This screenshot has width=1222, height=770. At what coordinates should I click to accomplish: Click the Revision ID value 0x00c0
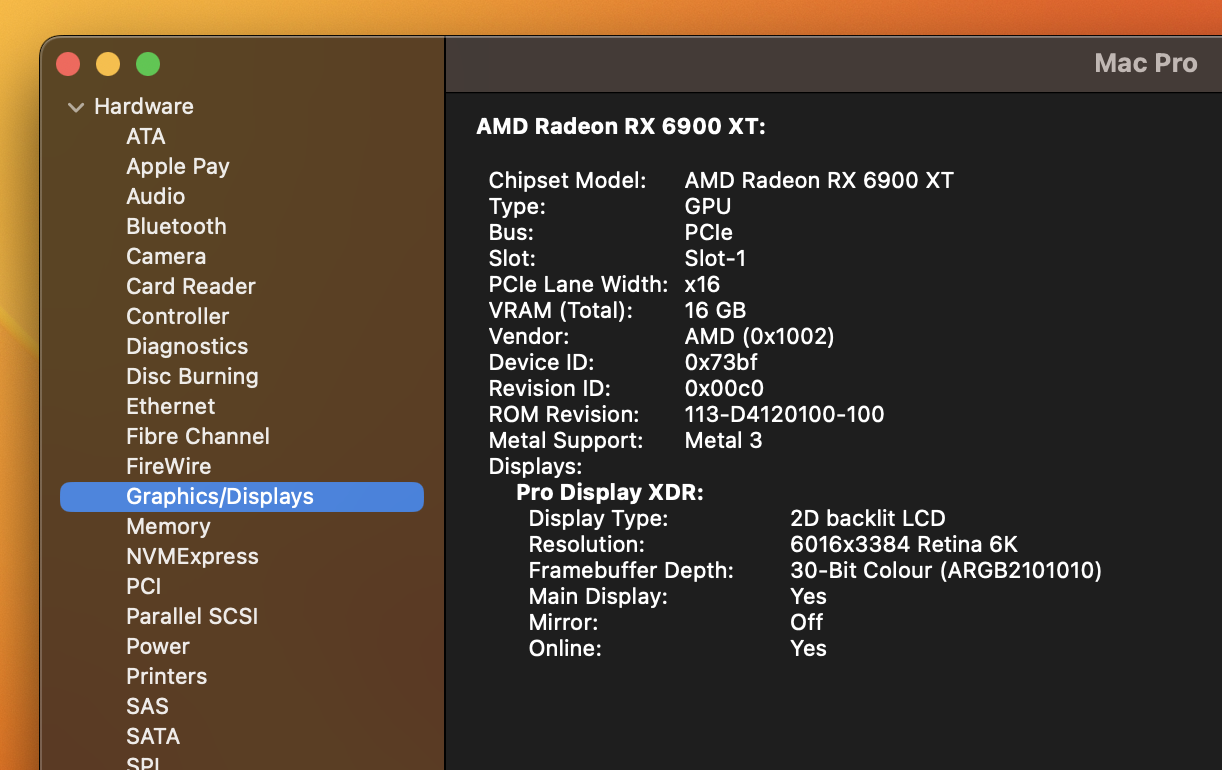[725, 388]
